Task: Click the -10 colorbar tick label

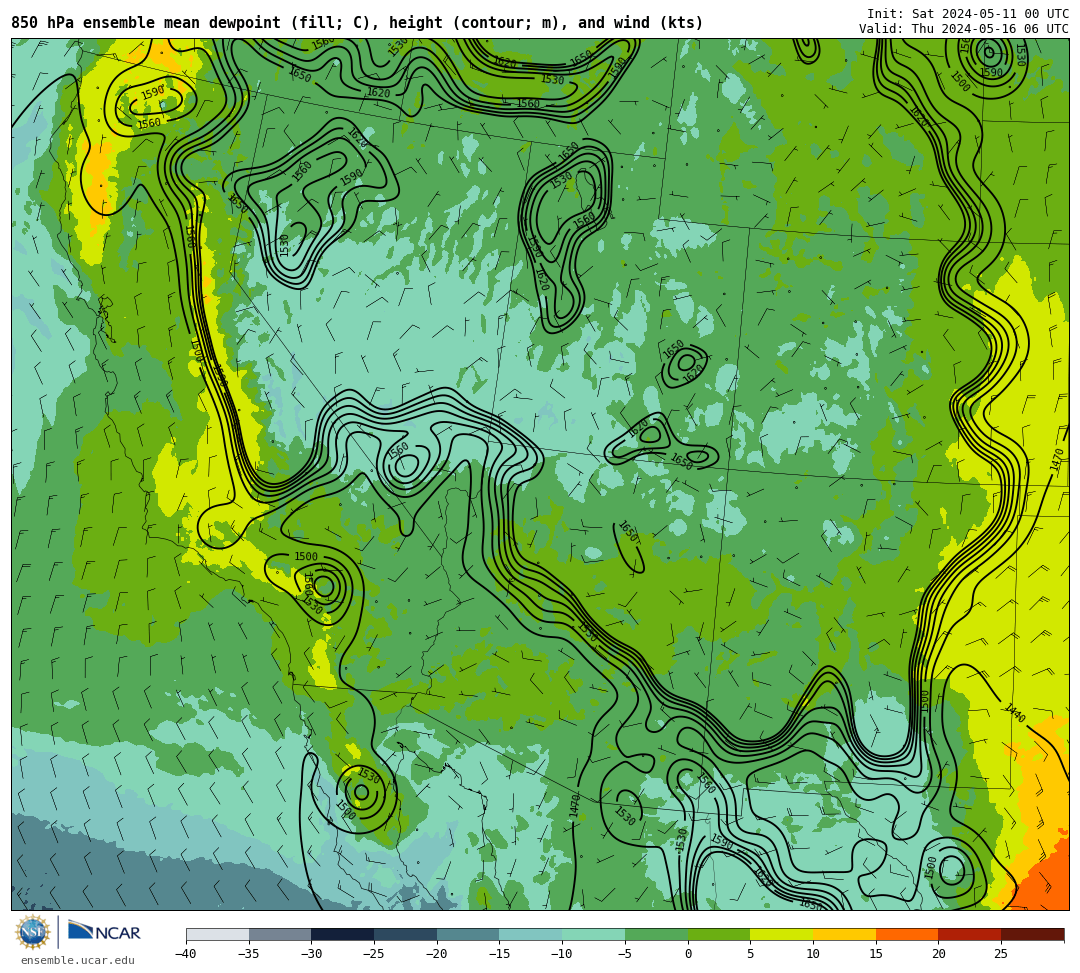Action: (561, 954)
